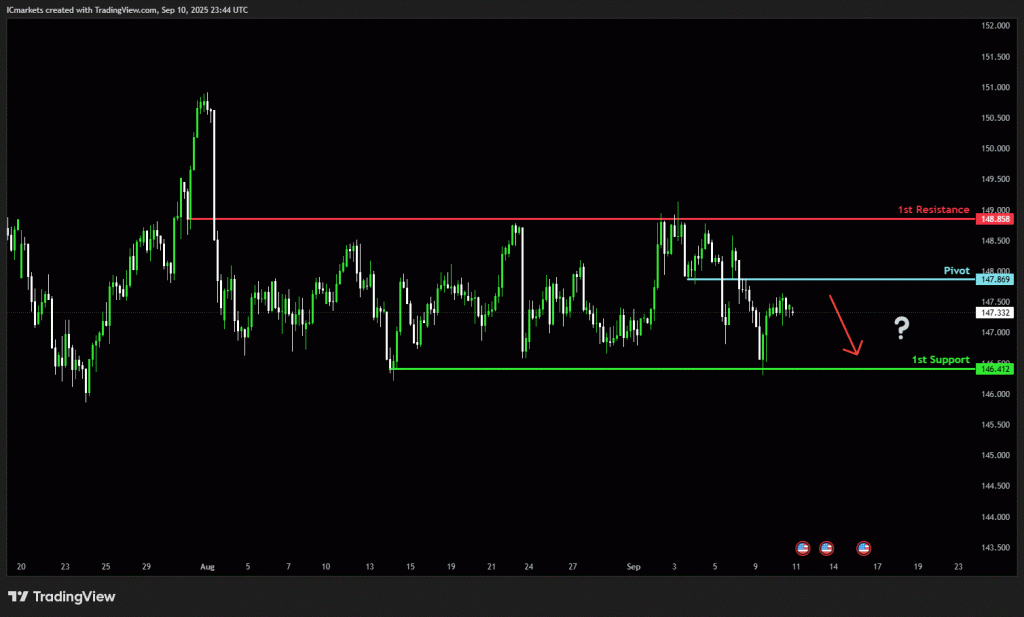Select the red 148.858 price tag
Viewport: 1024px width, 617px height.
(x=995, y=219)
